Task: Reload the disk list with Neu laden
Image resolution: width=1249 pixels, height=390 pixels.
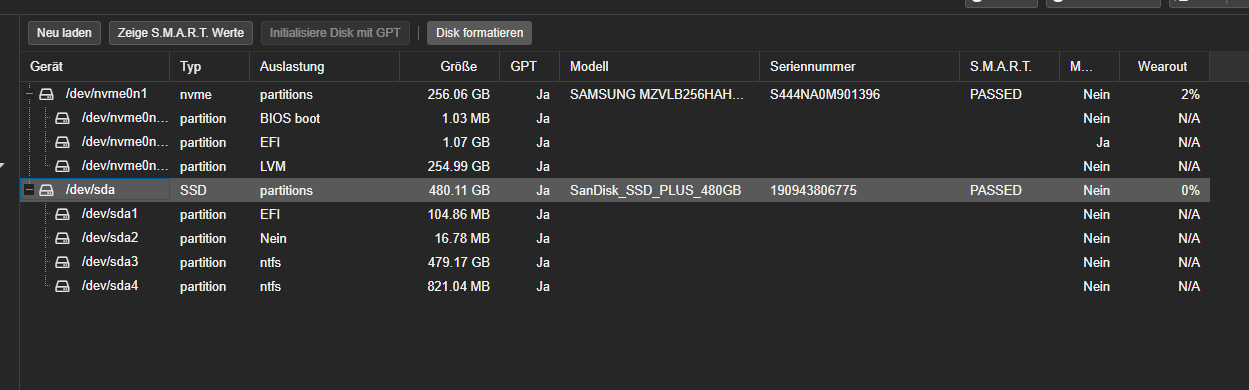Action: [x=64, y=33]
